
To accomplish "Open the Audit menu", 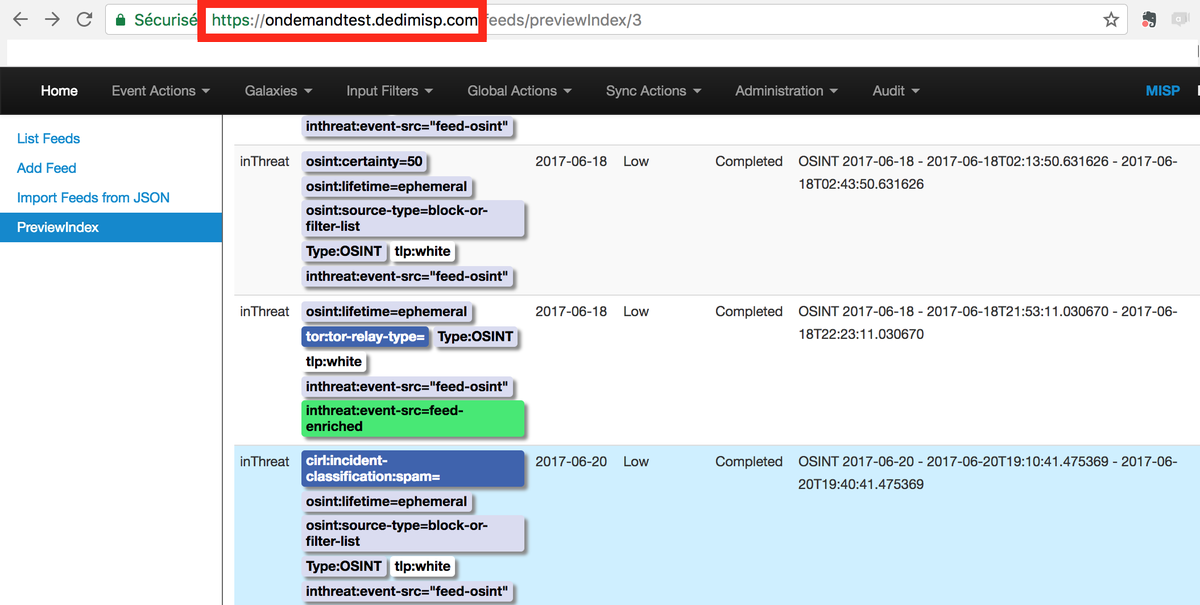I will [x=894, y=90].
